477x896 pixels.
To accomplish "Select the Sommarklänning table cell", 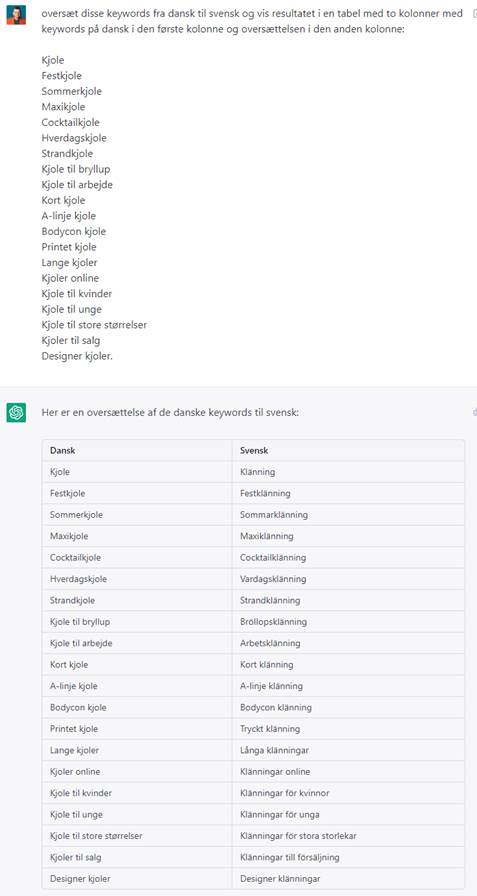I will (x=348, y=515).
